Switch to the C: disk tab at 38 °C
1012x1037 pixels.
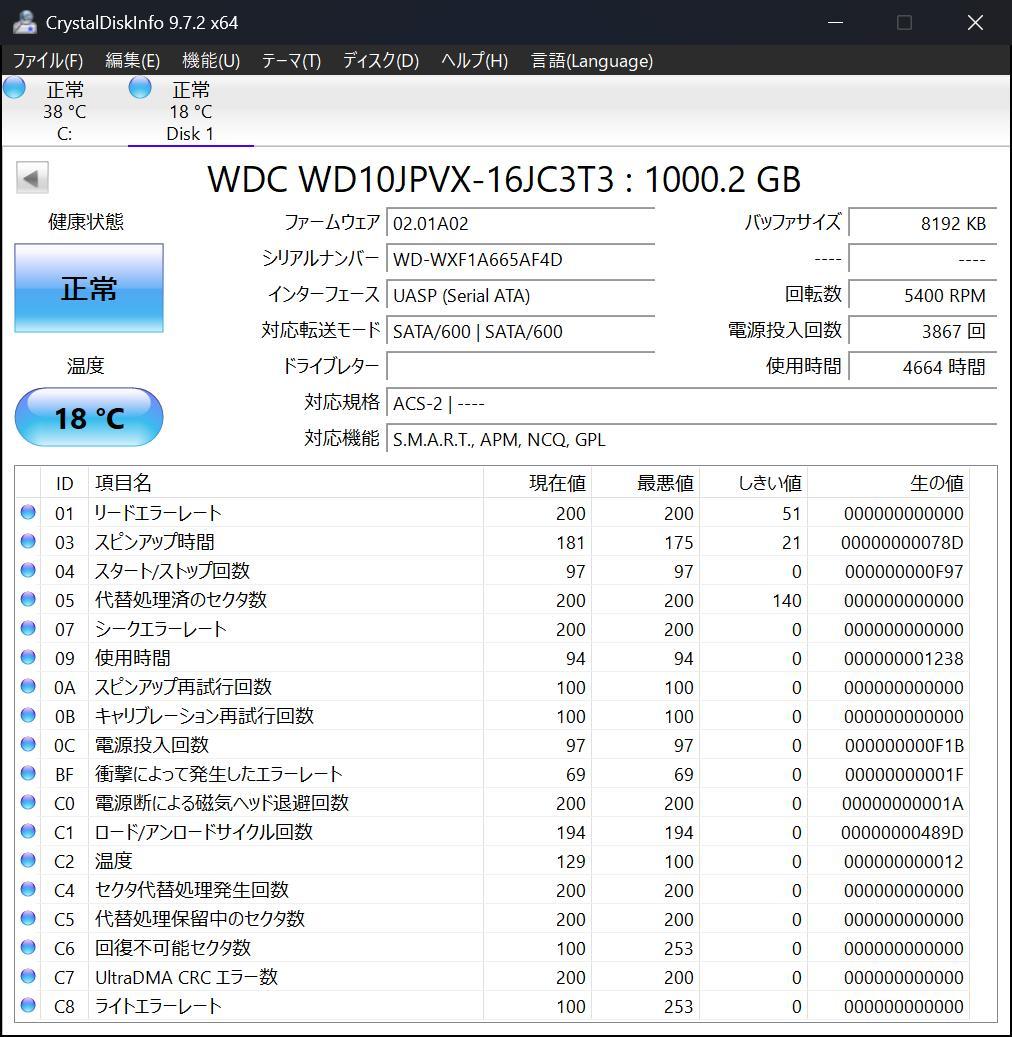(x=63, y=110)
